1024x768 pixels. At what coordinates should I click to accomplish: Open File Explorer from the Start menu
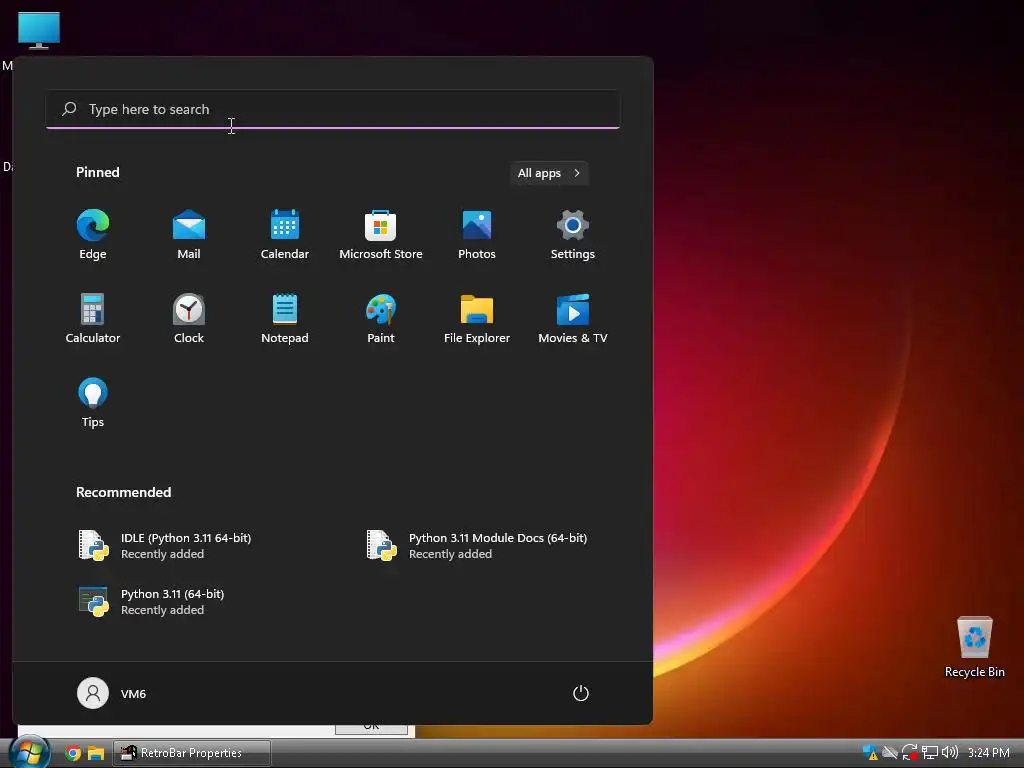pos(477,319)
